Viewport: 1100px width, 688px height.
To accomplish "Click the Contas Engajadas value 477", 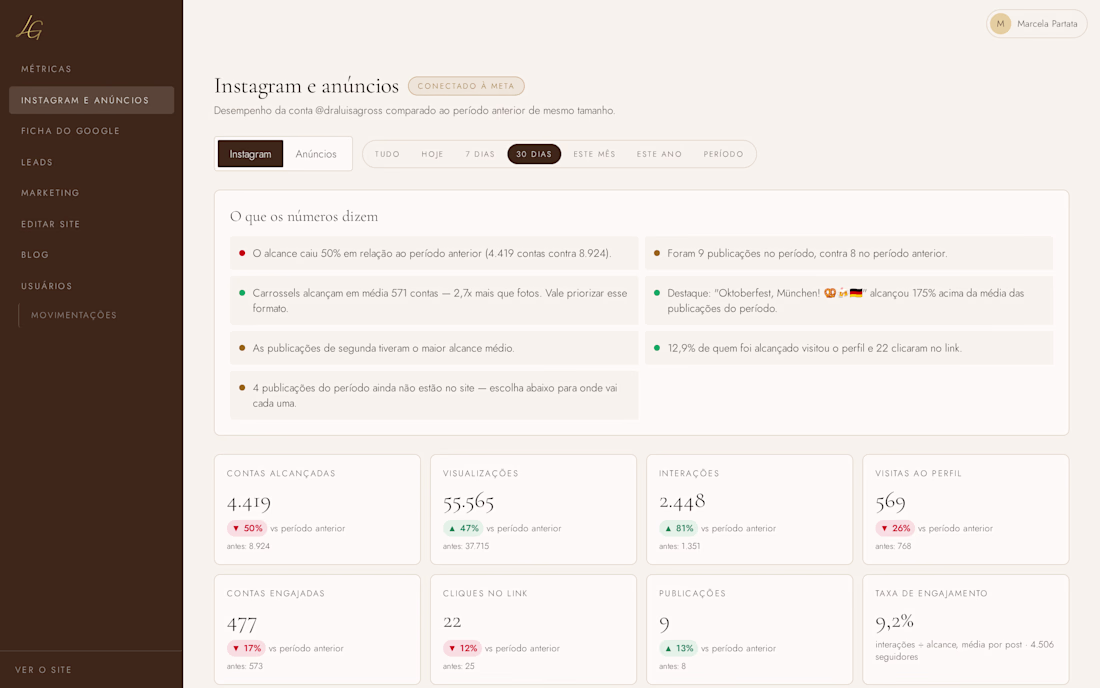I will click(241, 623).
